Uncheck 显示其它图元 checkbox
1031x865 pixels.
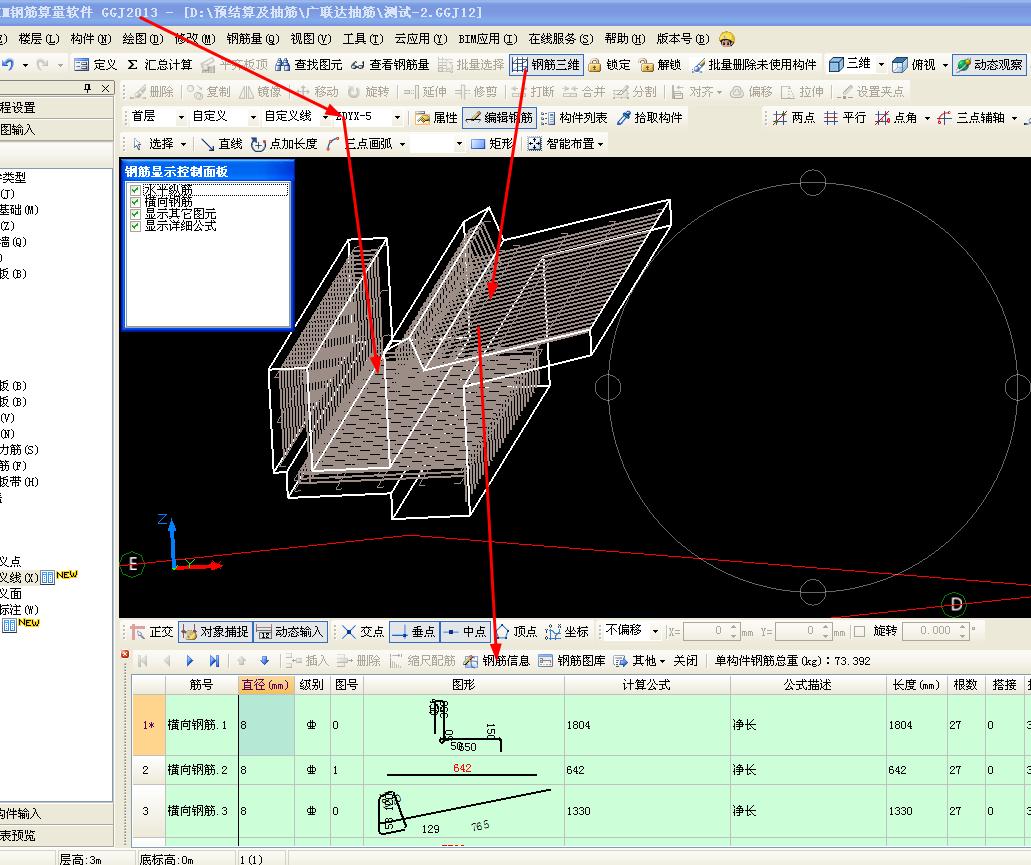tap(135, 214)
